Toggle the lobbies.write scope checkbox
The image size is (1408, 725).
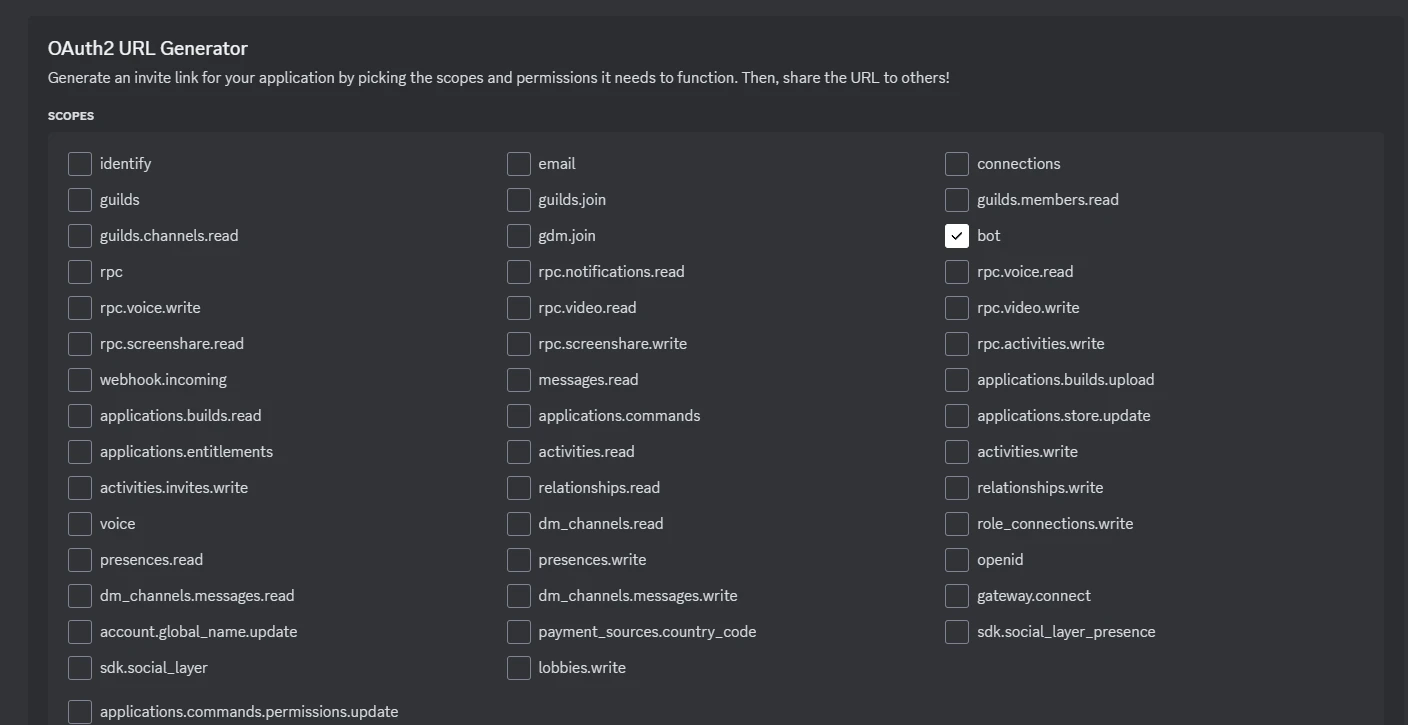click(x=519, y=668)
